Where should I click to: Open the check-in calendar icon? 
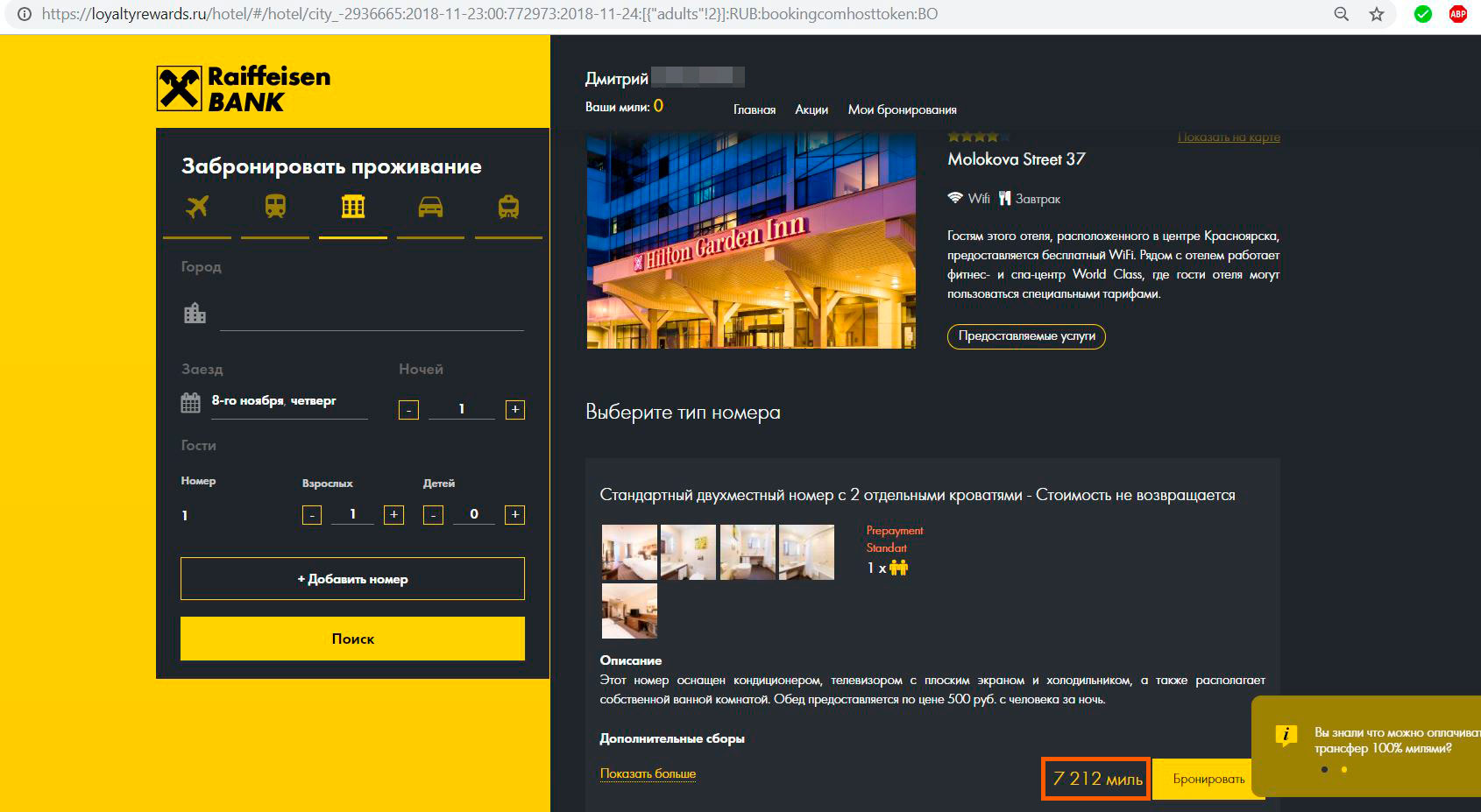point(190,403)
